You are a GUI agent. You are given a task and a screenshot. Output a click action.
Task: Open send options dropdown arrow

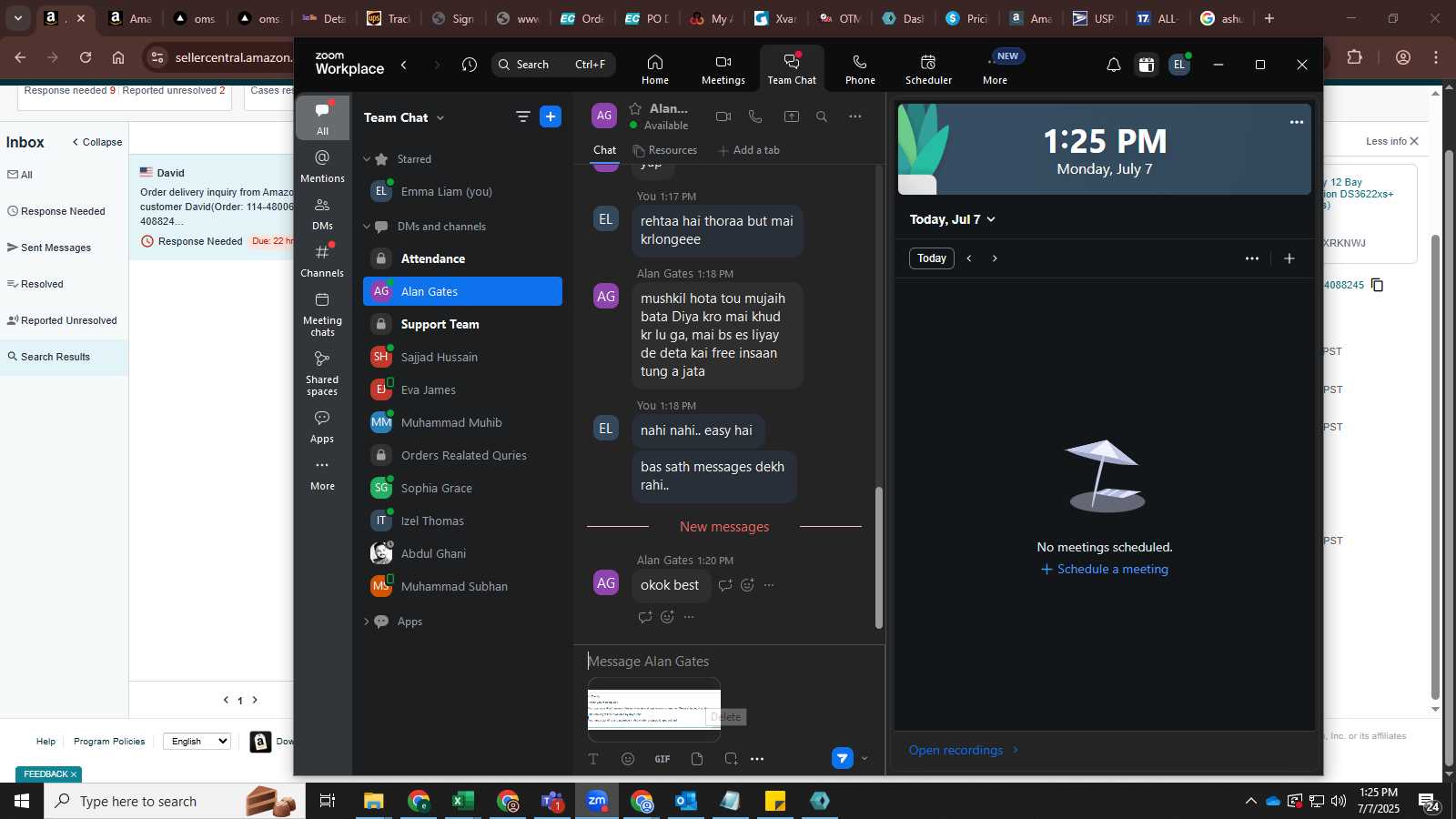864,758
